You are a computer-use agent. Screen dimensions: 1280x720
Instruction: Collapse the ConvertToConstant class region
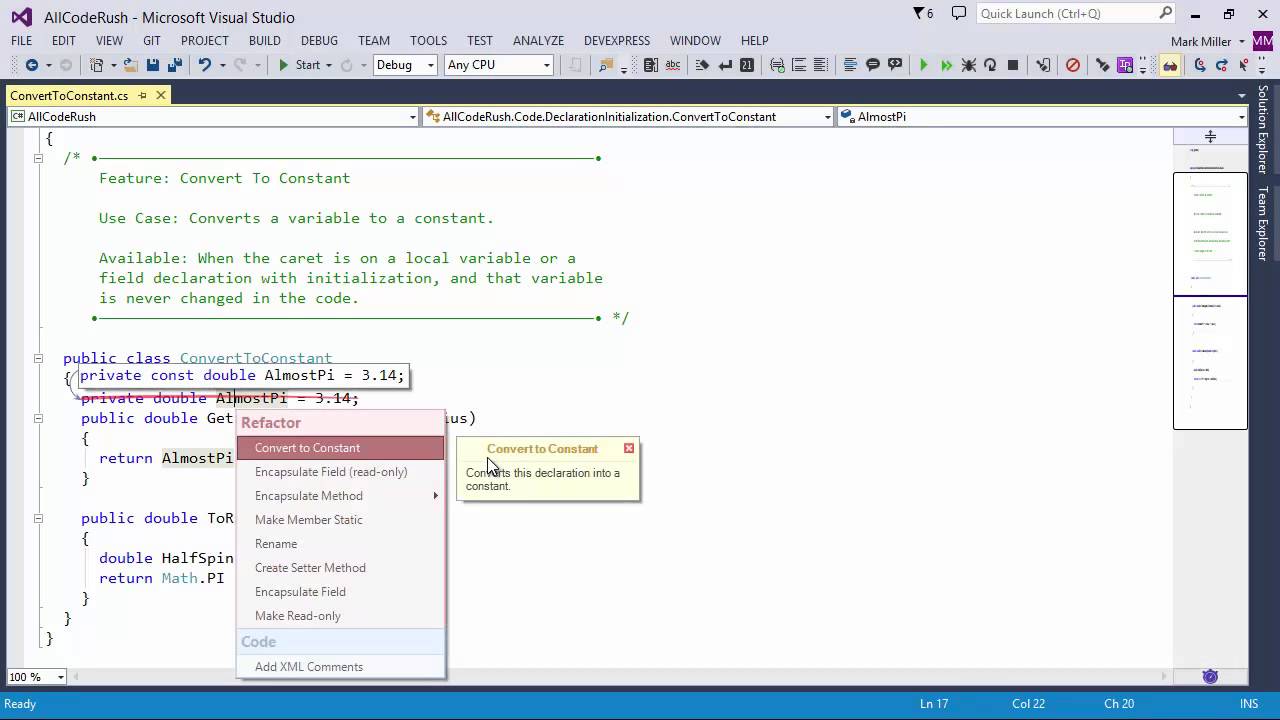pos(38,358)
